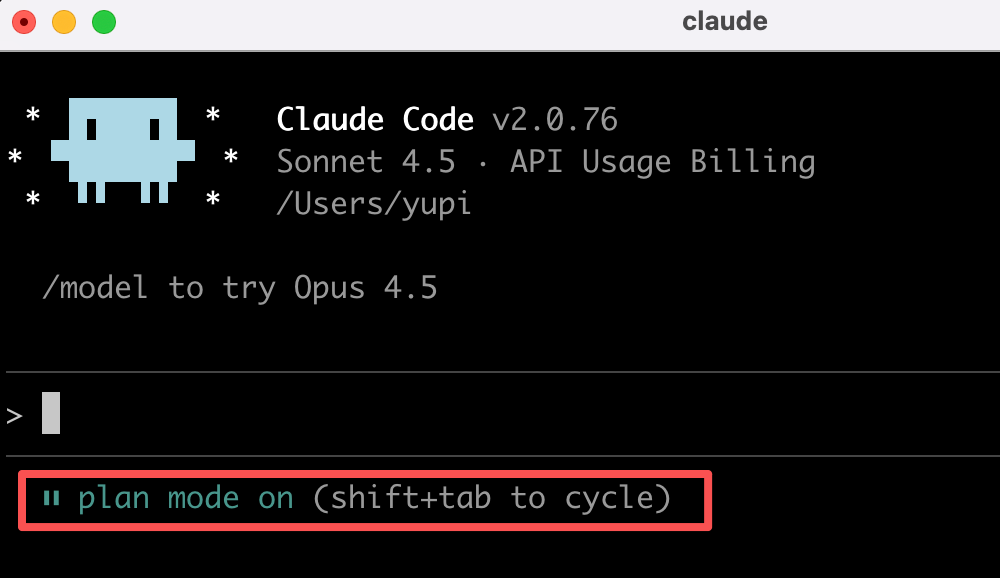Viewport: 1000px width, 578px height.
Task: Click the /Users/yupi working directory path
Action: [374, 204]
